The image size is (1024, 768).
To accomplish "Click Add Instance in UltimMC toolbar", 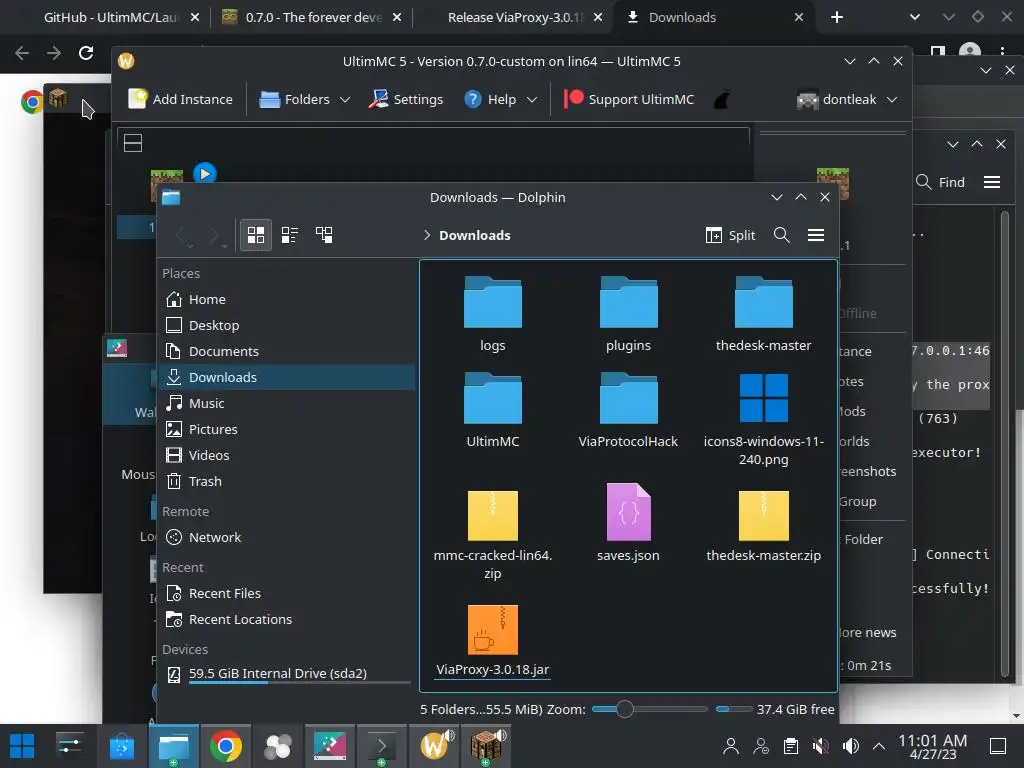I will pyautogui.click(x=180, y=99).
